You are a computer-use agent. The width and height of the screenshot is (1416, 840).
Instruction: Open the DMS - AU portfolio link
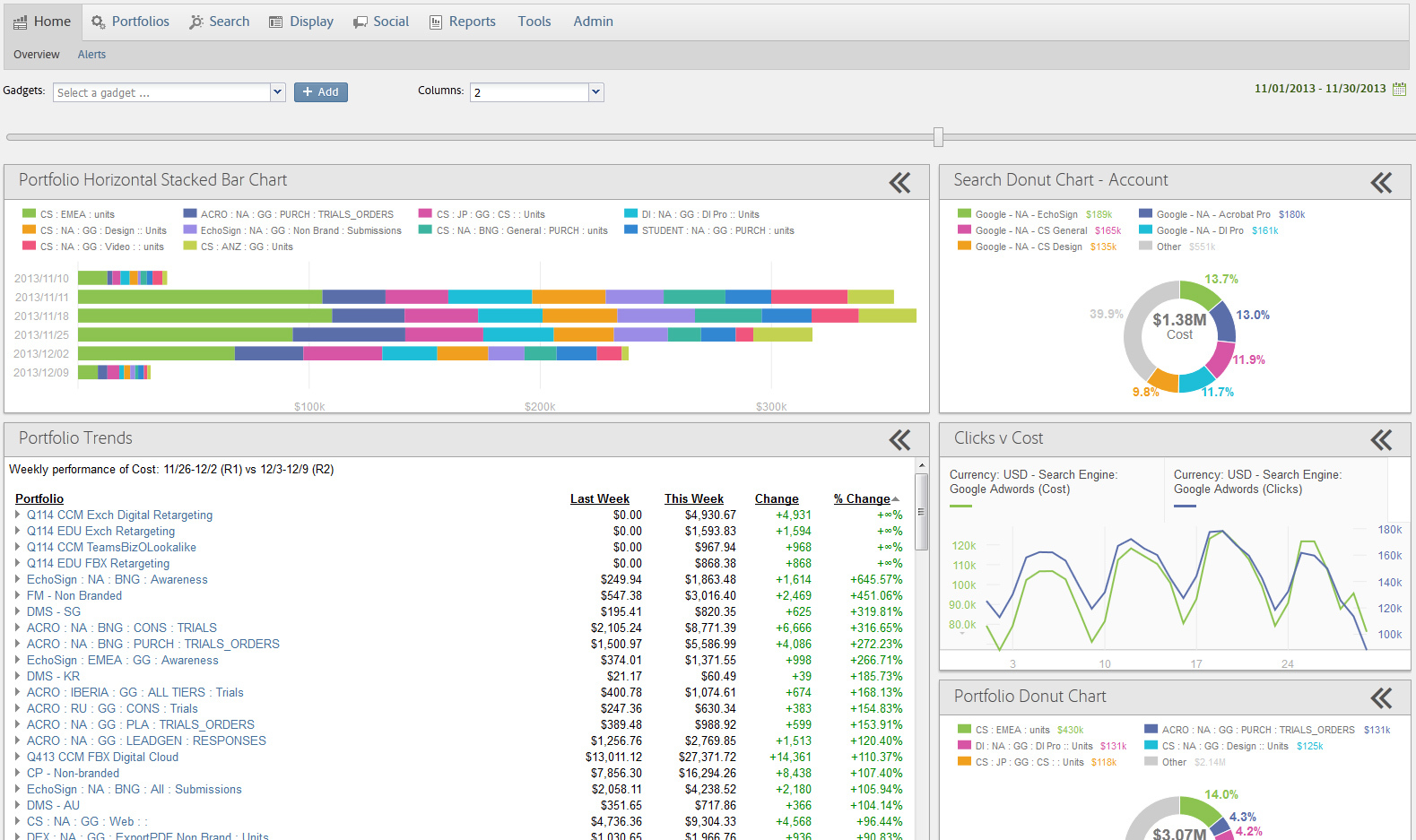click(x=53, y=805)
